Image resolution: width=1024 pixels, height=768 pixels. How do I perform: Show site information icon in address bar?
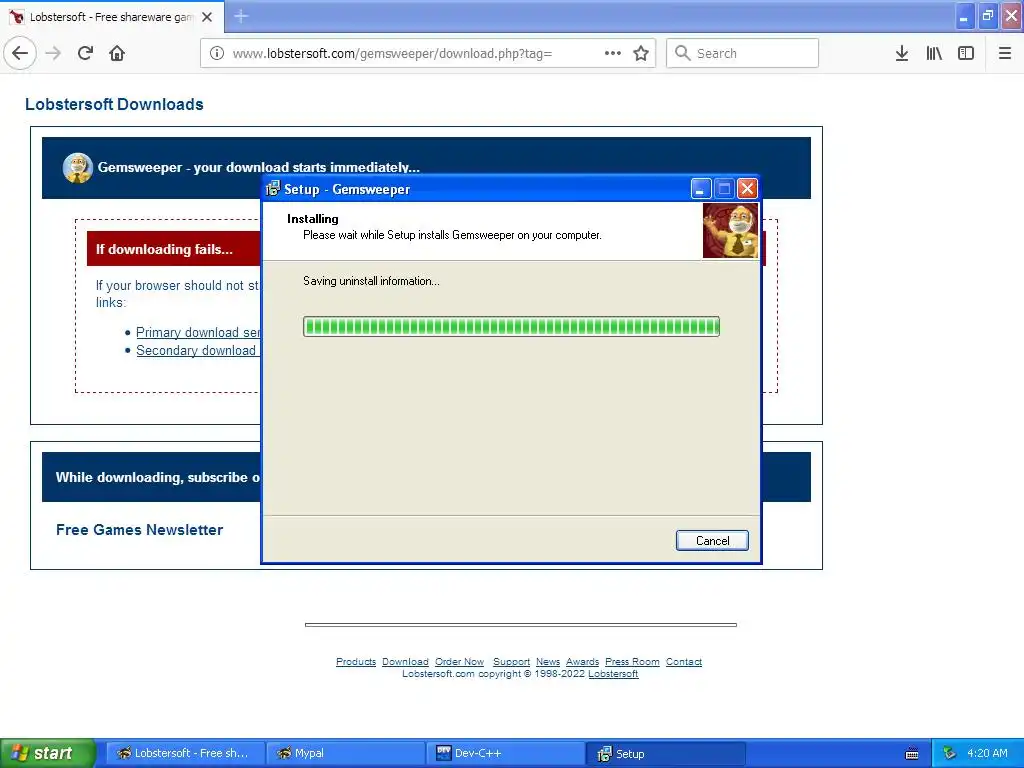(x=217, y=53)
